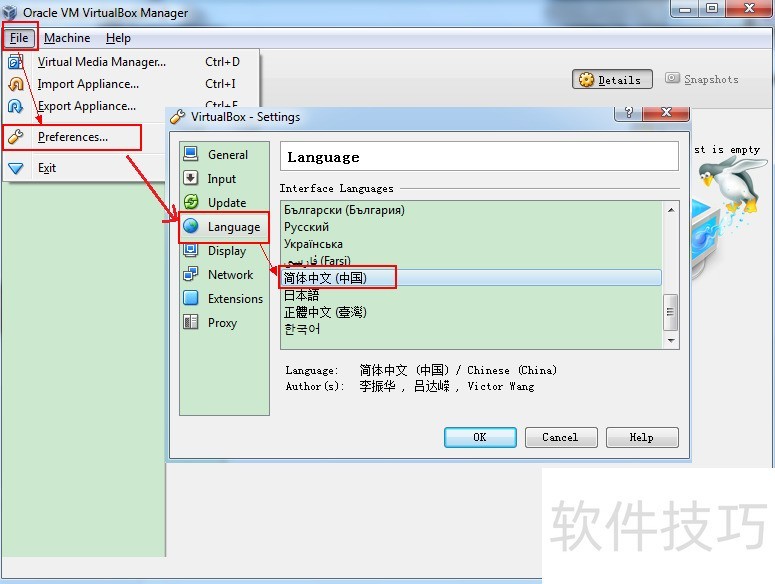Click the Virtual Media Manager disk icon
This screenshot has width=775, height=584.
pos(15,62)
